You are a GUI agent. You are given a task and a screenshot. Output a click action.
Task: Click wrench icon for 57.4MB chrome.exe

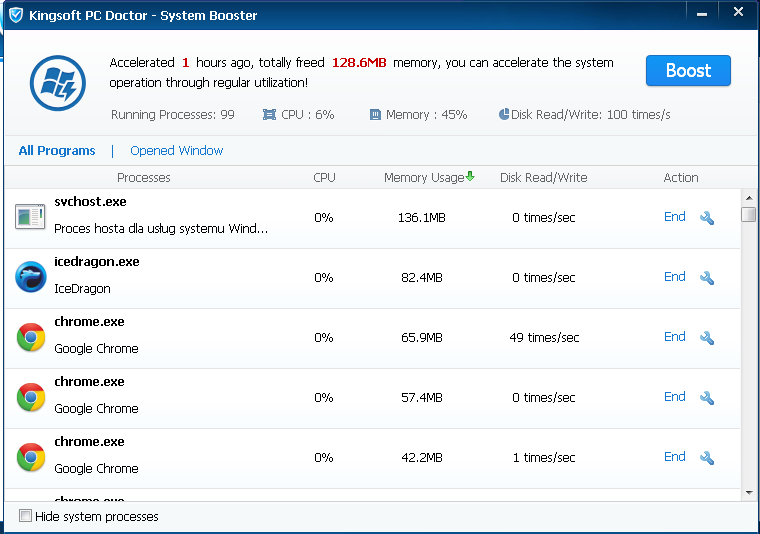(x=707, y=398)
